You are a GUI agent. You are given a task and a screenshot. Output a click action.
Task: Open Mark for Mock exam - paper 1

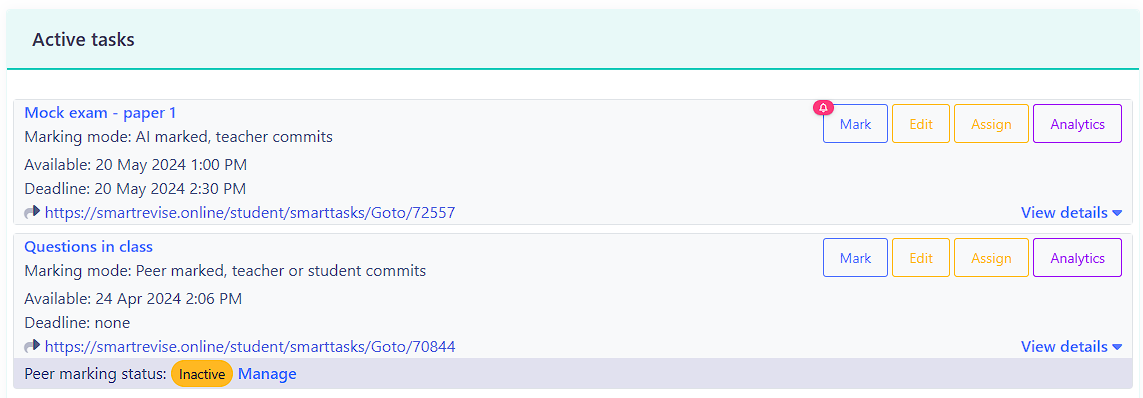[855, 124]
